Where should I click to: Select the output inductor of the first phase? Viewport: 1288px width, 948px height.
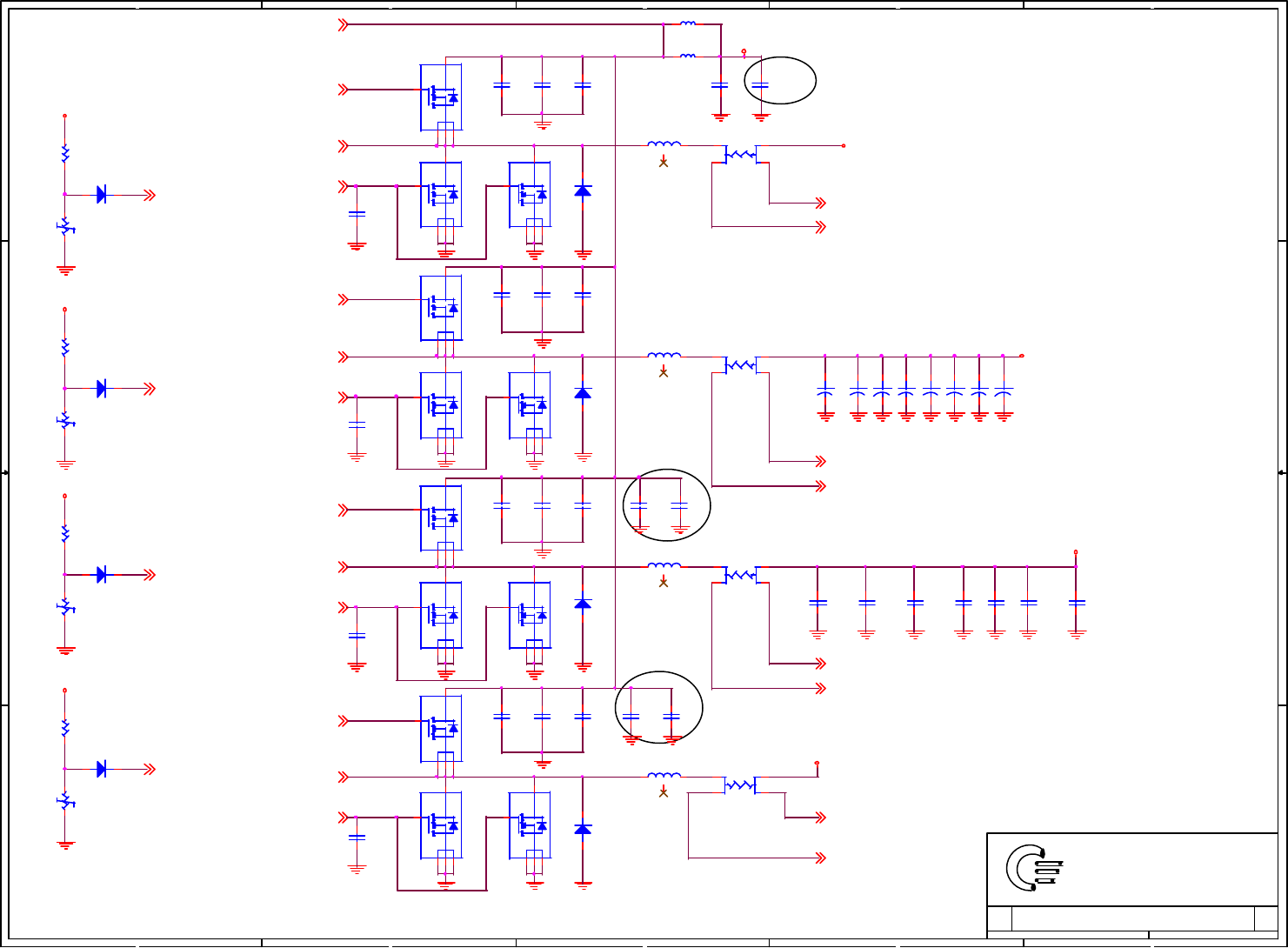click(x=664, y=144)
